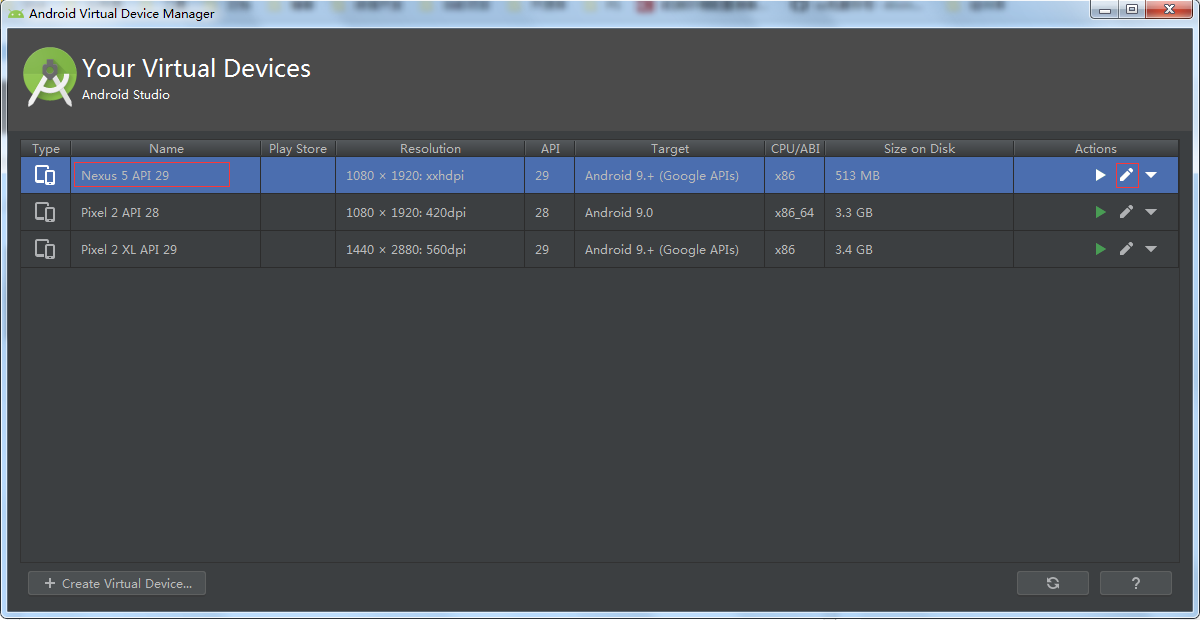Click the Nexus 5 device type icon
The image size is (1200, 620).
point(45,175)
